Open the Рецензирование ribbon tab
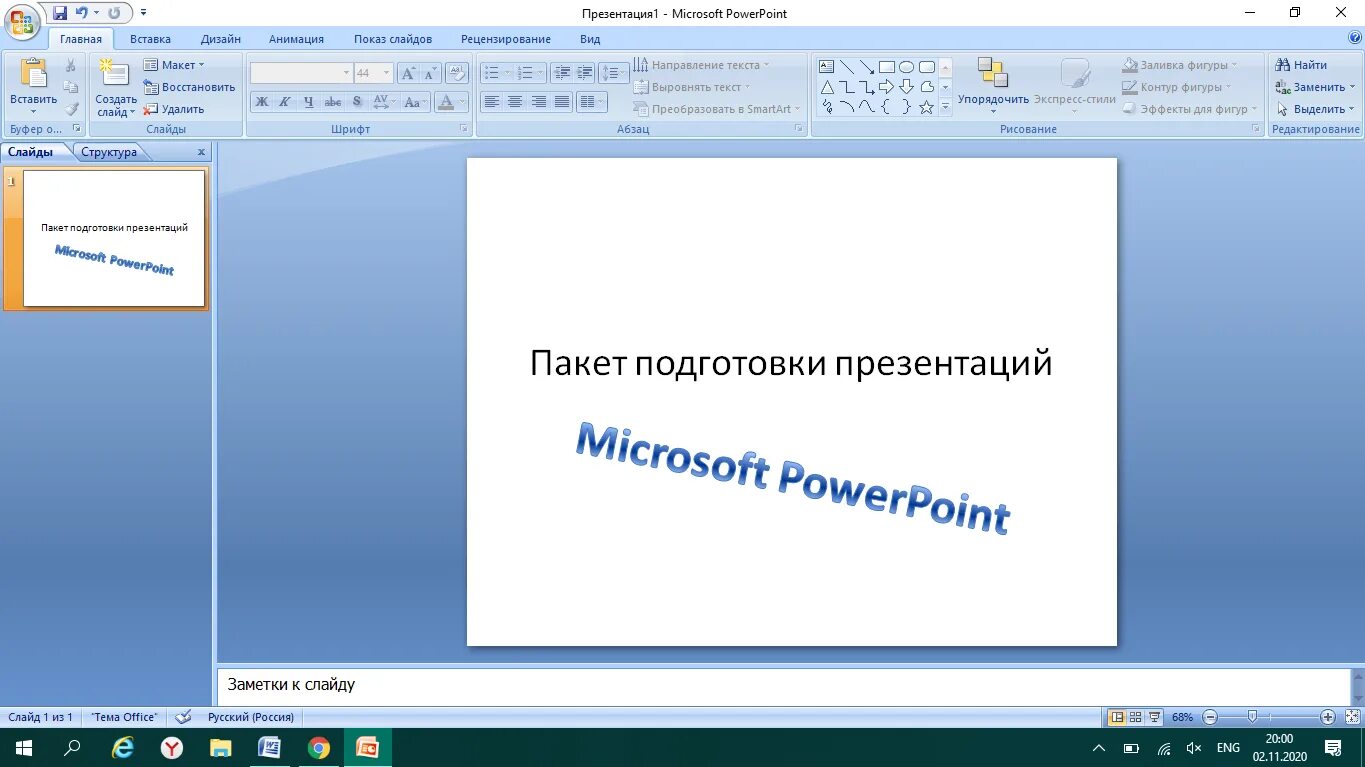 click(x=506, y=39)
